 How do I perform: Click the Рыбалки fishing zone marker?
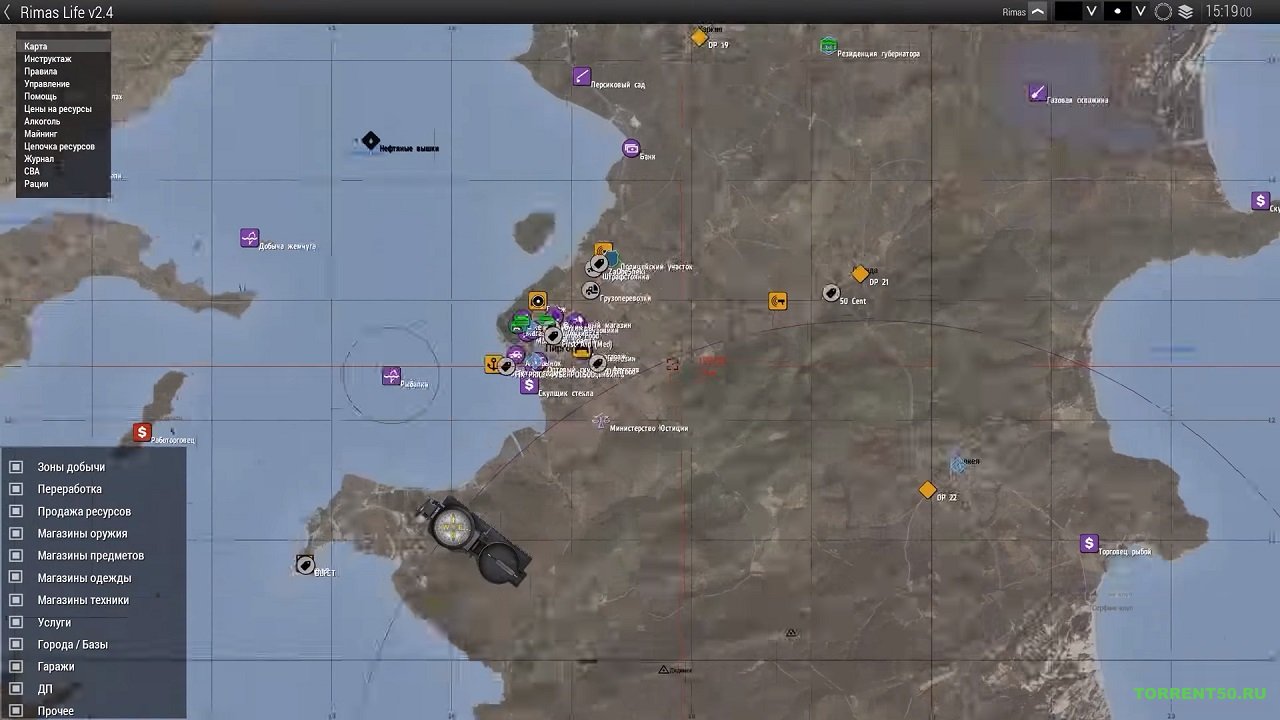point(391,376)
